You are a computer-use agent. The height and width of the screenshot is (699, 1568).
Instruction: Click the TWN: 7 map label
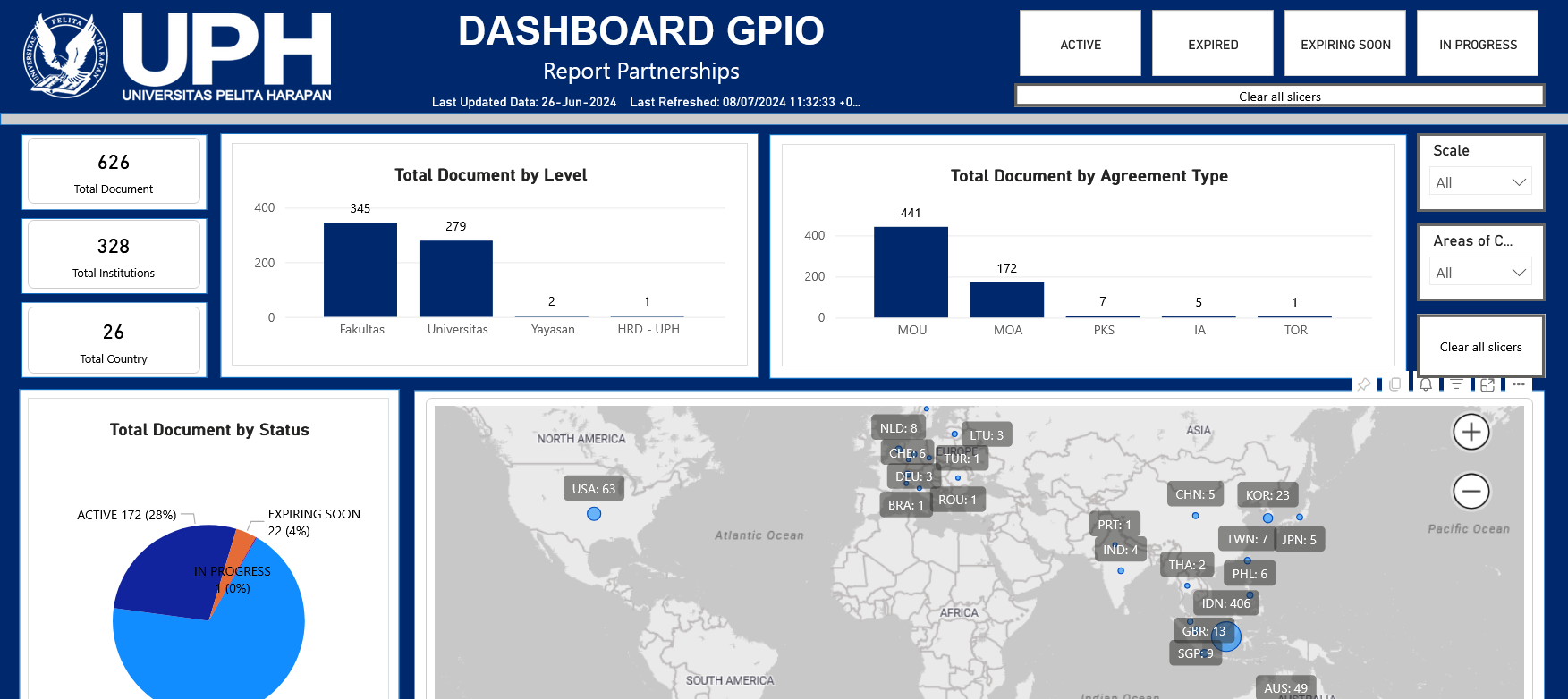1247,539
